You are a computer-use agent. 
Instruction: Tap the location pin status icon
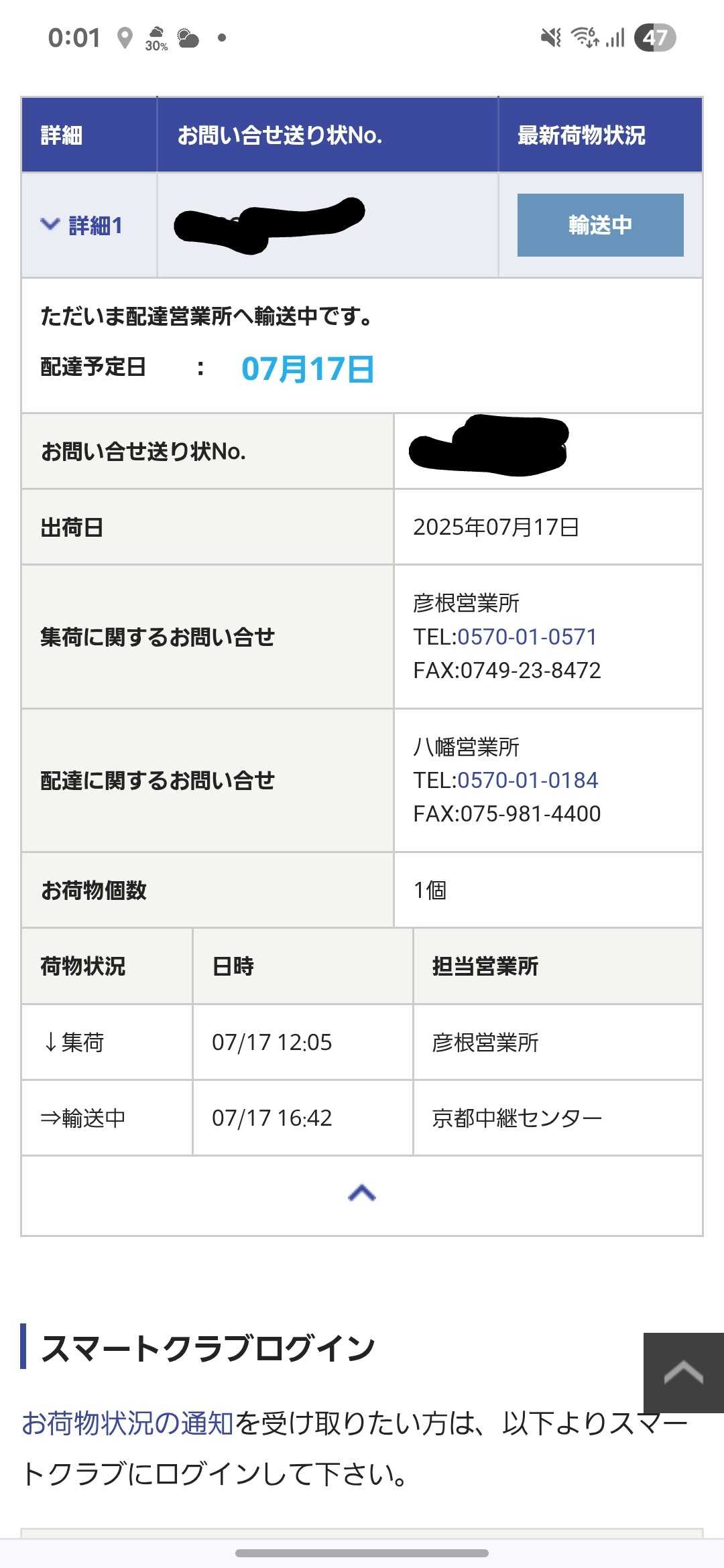click(124, 38)
